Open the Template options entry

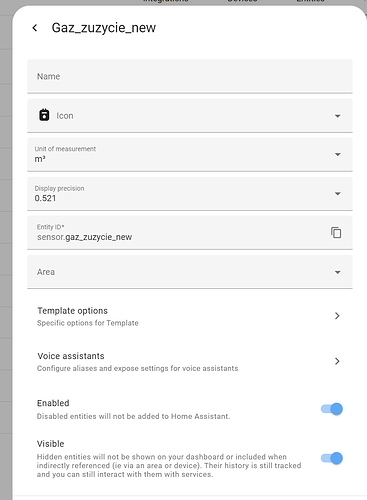(190, 316)
